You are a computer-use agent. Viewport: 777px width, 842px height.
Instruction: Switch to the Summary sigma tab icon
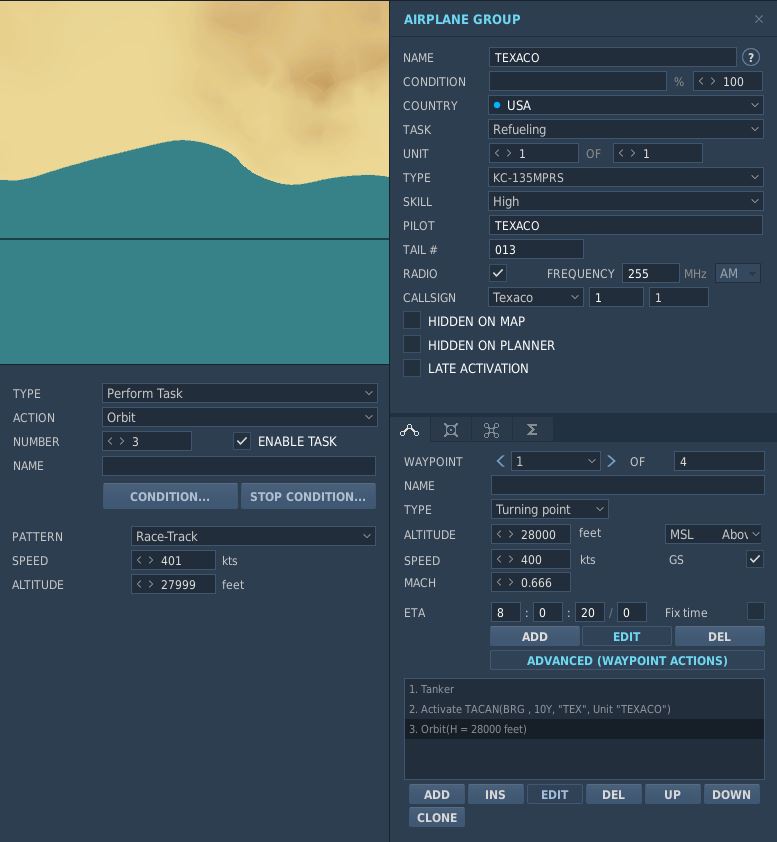pos(532,430)
